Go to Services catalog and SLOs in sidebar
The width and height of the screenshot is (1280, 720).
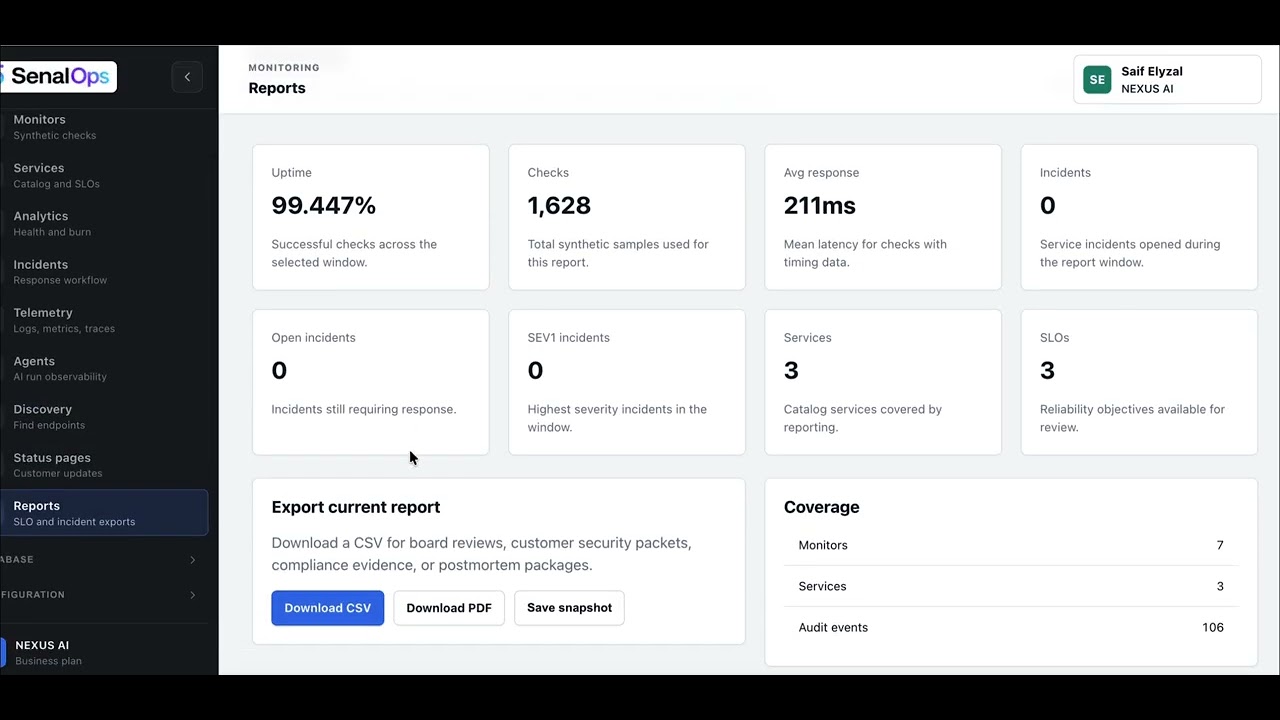104,175
